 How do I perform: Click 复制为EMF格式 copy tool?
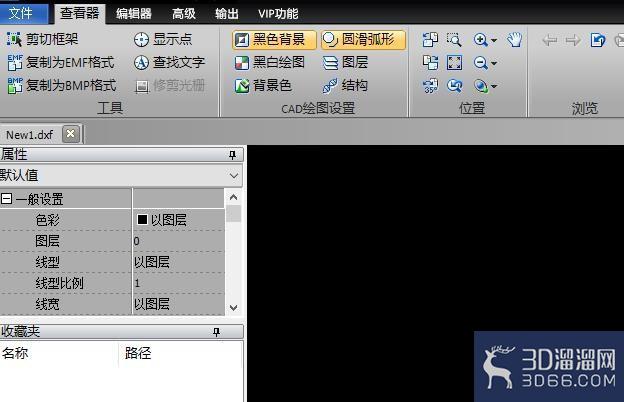pyautogui.click(x=60, y=62)
